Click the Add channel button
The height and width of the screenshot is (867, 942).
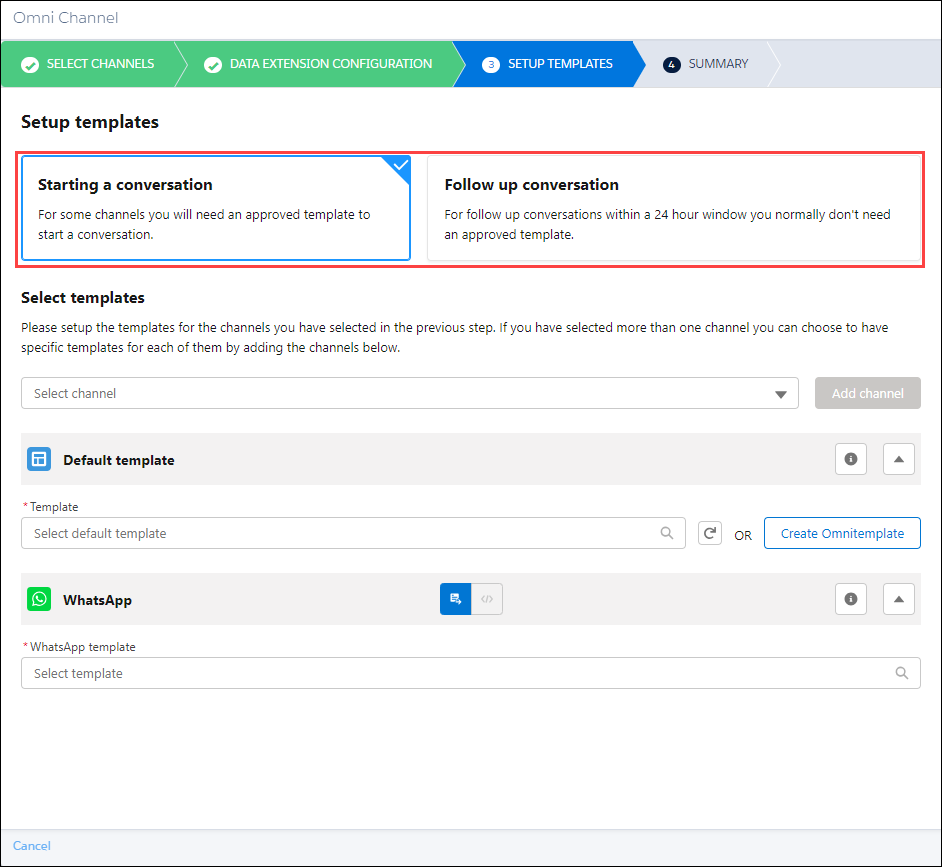click(867, 393)
